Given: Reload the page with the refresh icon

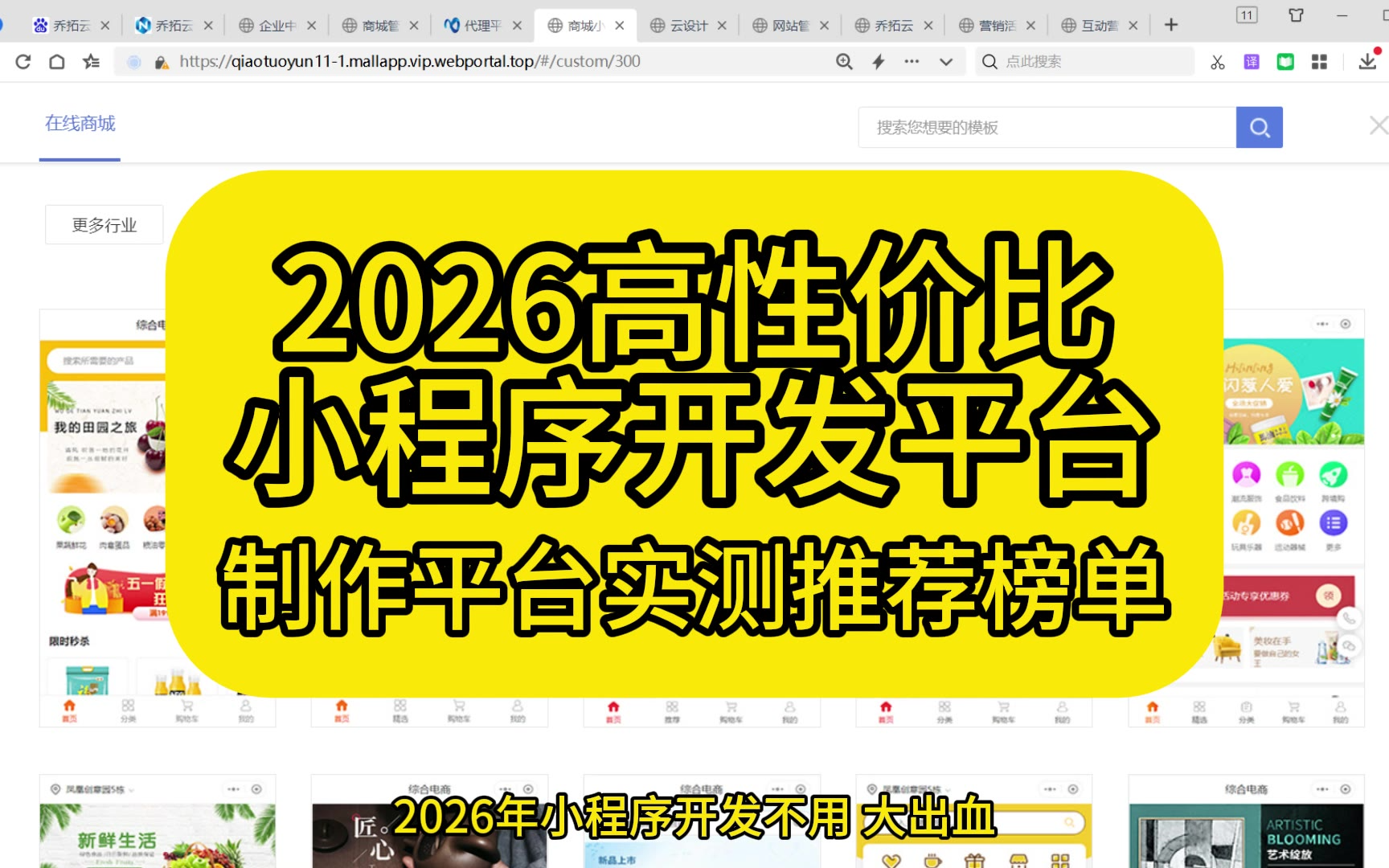Looking at the screenshot, I should pos(23,62).
